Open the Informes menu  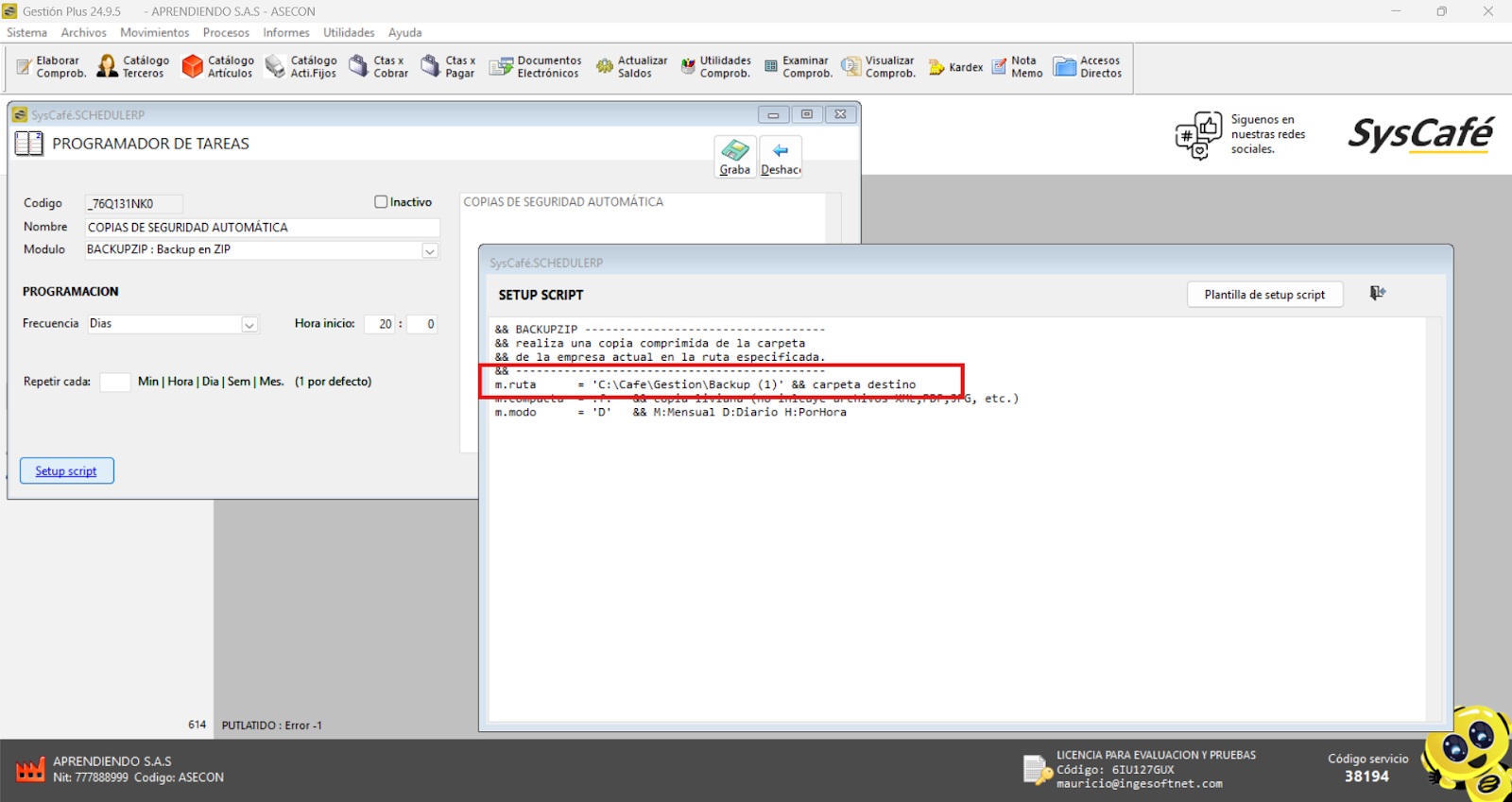(x=285, y=32)
